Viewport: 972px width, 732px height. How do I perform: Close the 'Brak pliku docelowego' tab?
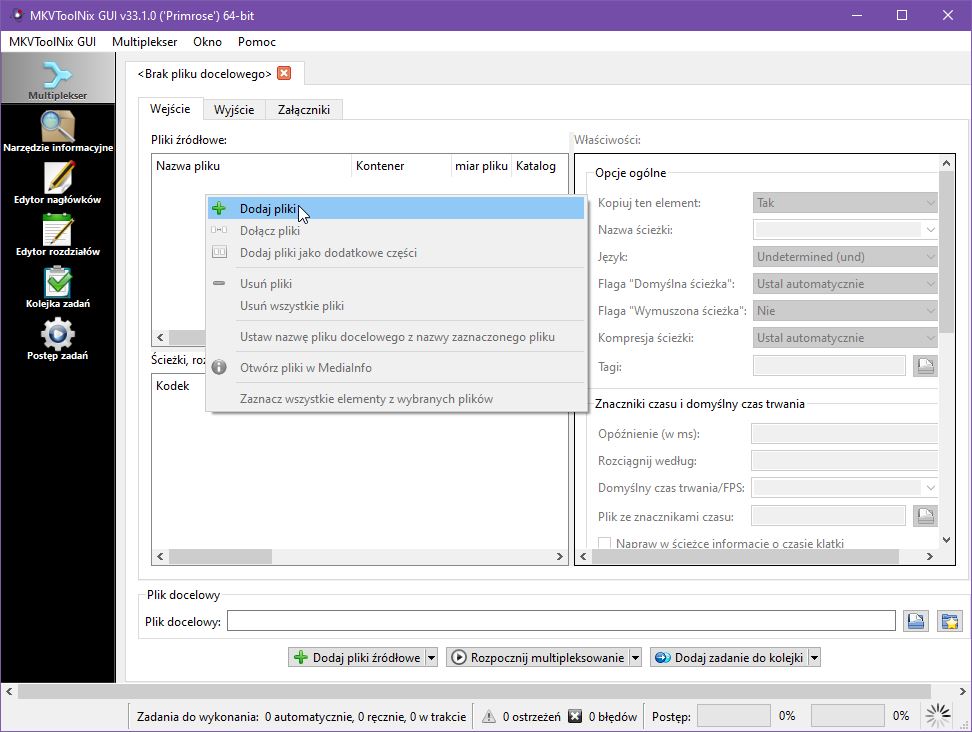(x=284, y=73)
